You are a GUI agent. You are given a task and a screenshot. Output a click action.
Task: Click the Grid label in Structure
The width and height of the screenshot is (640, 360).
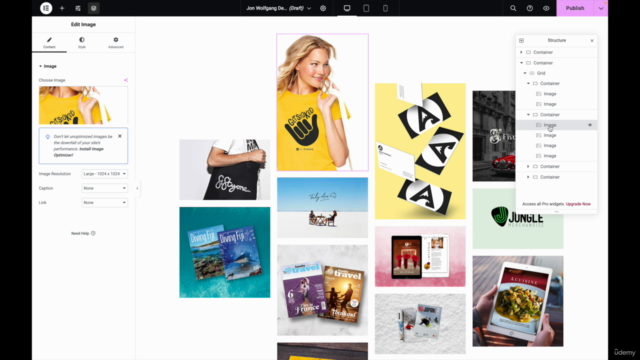coord(541,73)
